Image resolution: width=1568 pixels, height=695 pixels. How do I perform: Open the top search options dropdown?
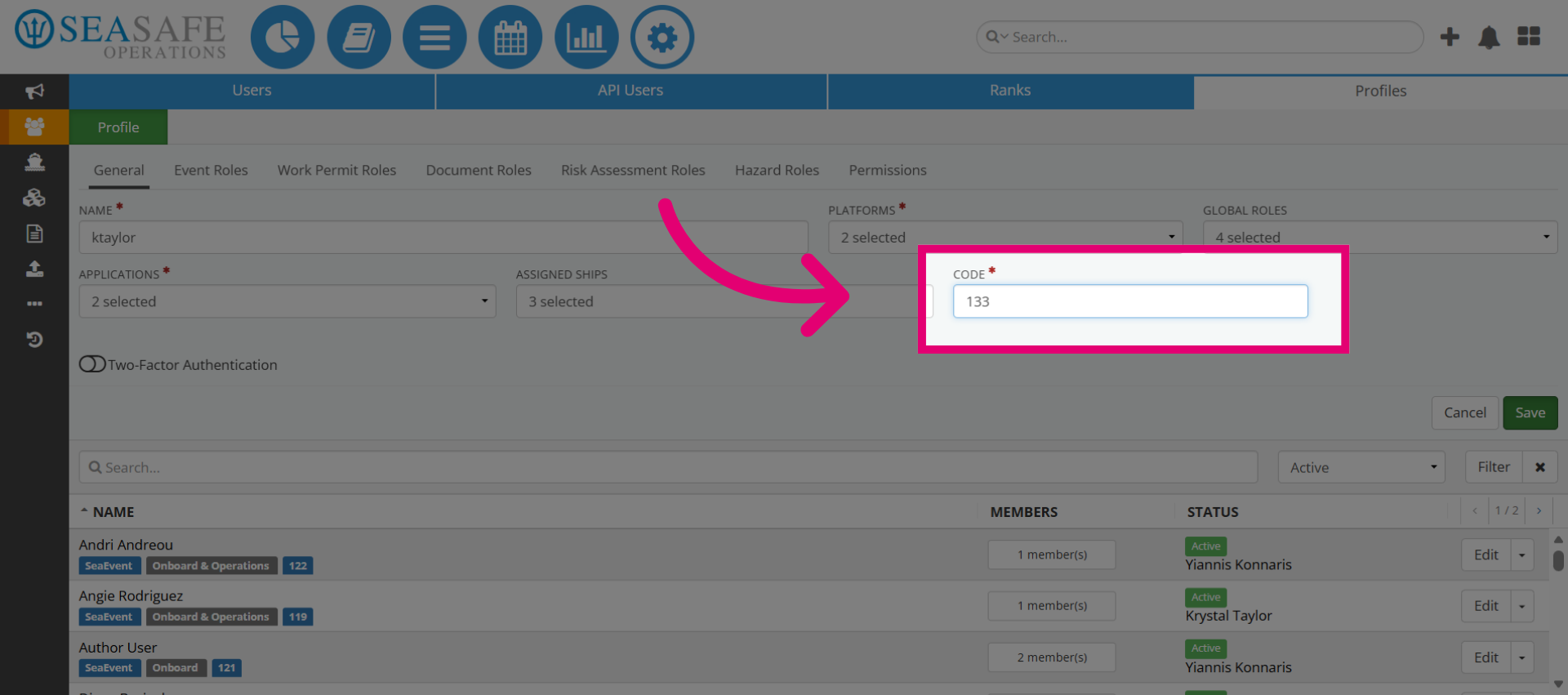(x=997, y=37)
